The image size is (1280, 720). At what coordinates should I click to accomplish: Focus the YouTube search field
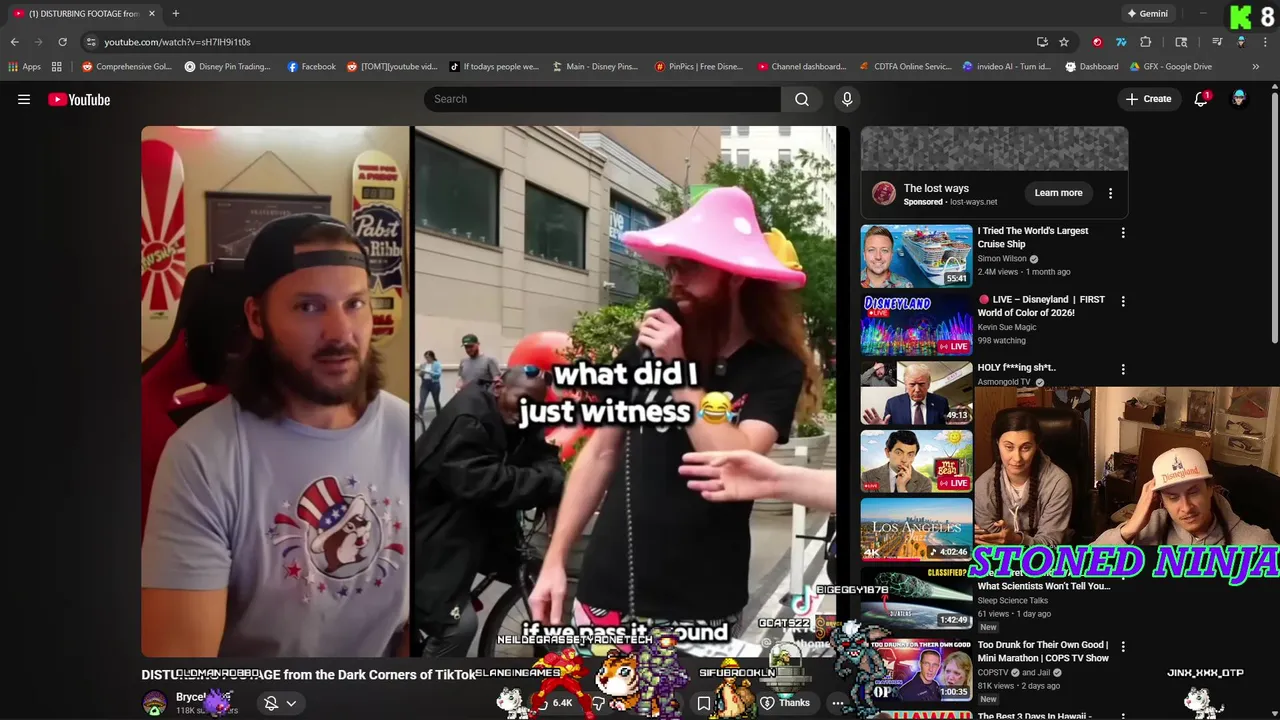[x=602, y=99]
